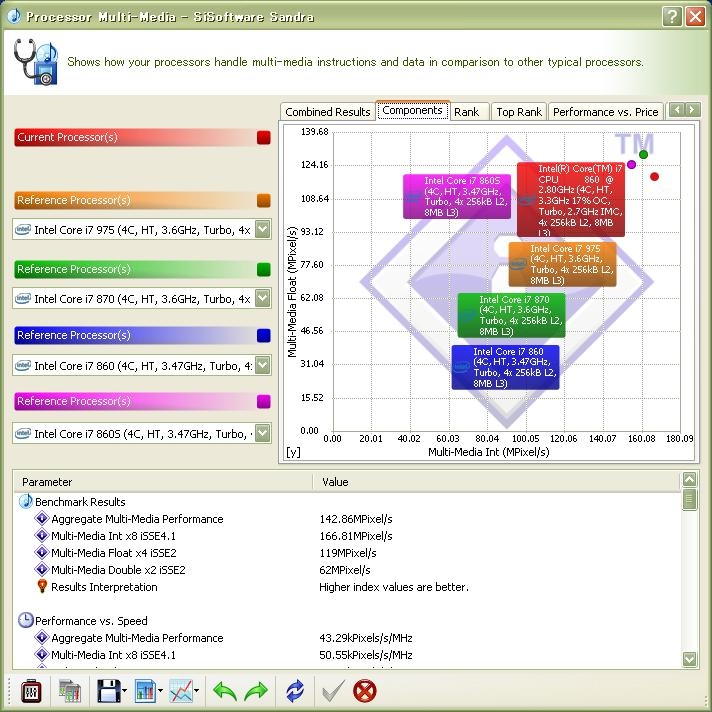Click the Benchmark Results section icon
712x712 pixels.
[25, 501]
